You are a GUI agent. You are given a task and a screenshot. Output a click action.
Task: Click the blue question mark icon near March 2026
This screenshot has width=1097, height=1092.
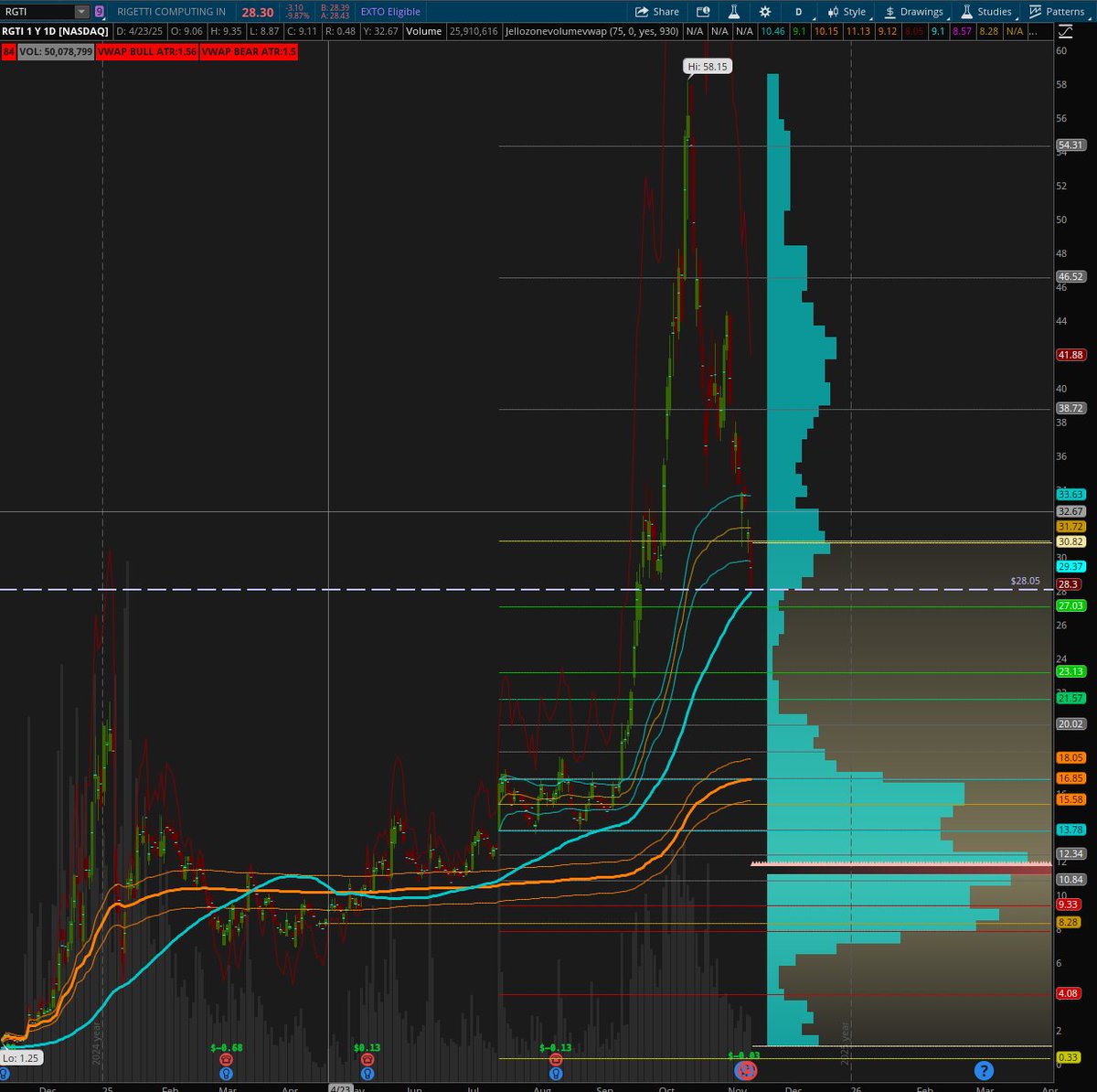click(x=984, y=1069)
